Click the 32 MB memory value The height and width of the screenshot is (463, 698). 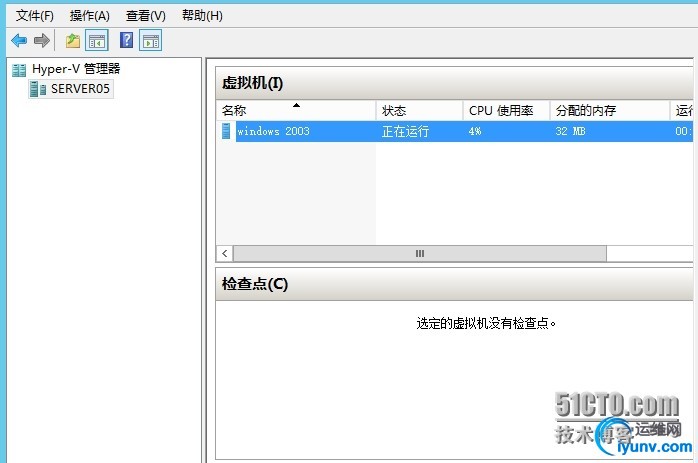point(570,131)
